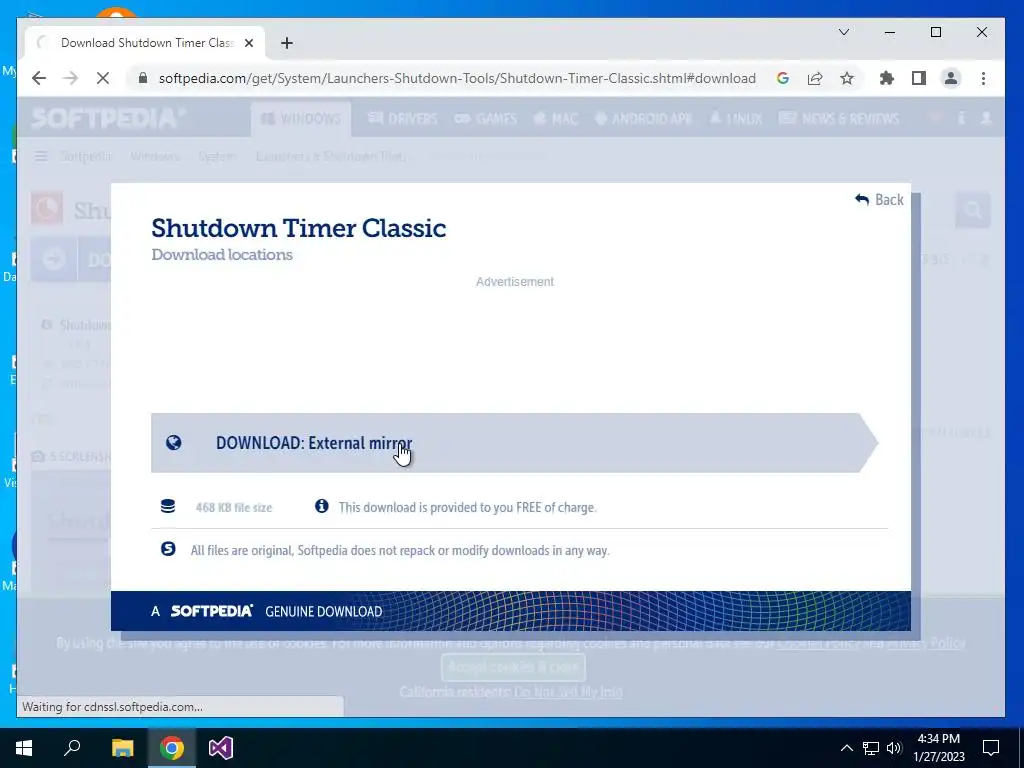Close the Download Shutdown Timer Classic tab
This screenshot has width=1024, height=768.
point(249,43)
